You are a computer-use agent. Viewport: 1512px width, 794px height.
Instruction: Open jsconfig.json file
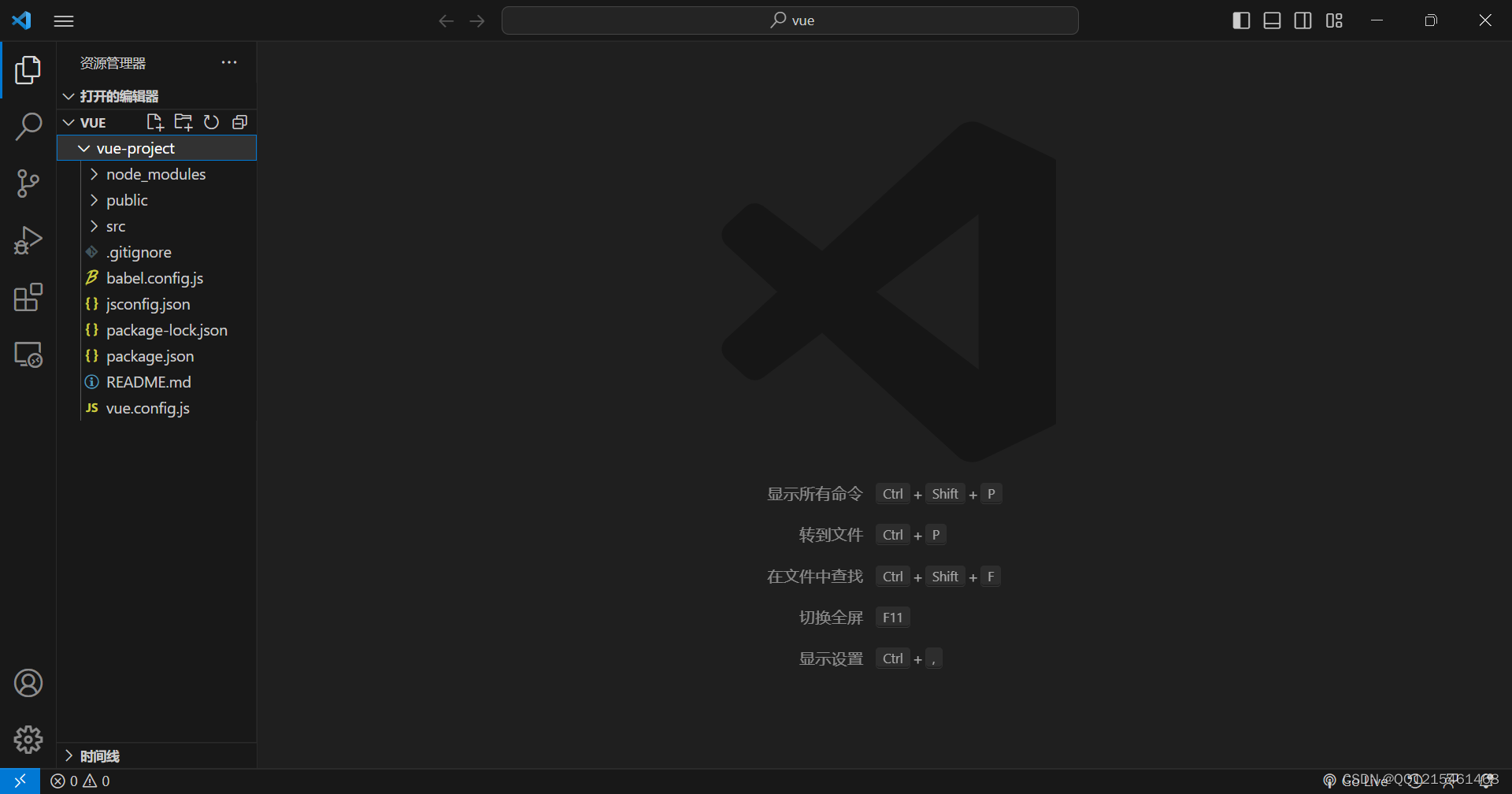157,304
